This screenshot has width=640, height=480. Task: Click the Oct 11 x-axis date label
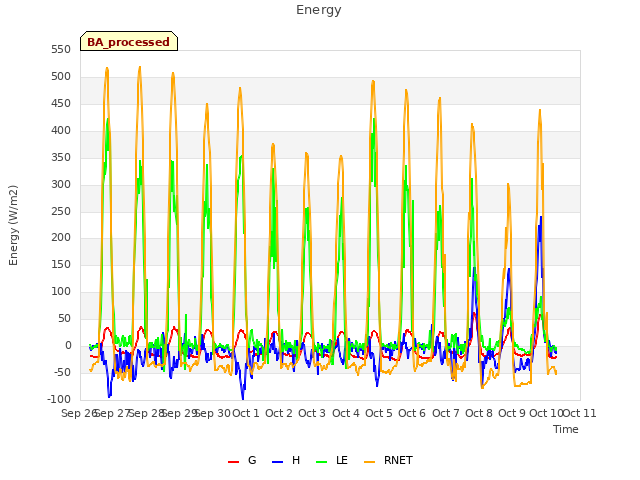pos(580,413)
